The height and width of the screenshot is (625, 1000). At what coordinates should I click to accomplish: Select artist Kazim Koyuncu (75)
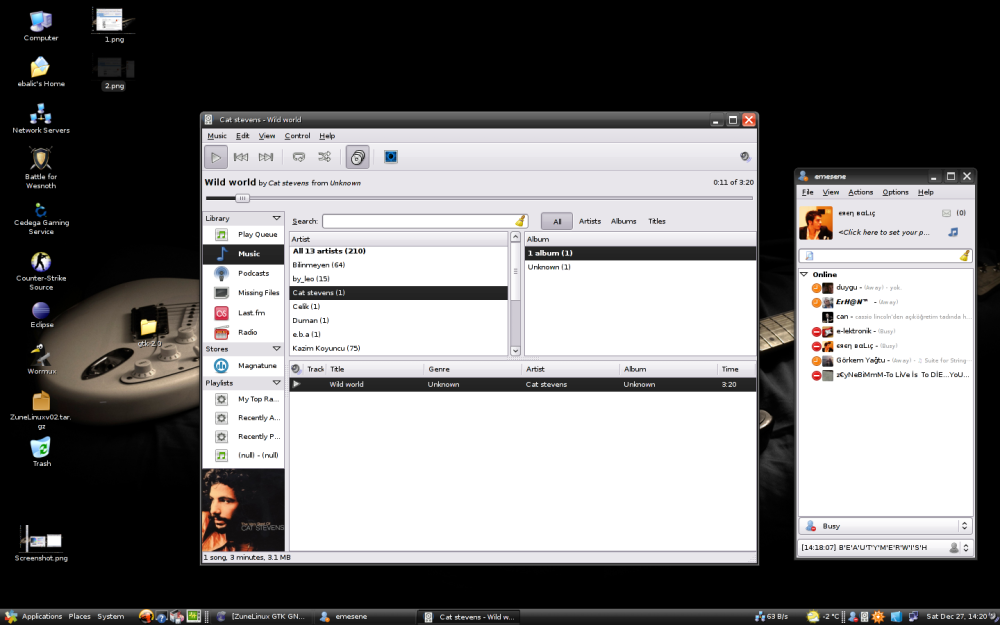tap(399, 348)
